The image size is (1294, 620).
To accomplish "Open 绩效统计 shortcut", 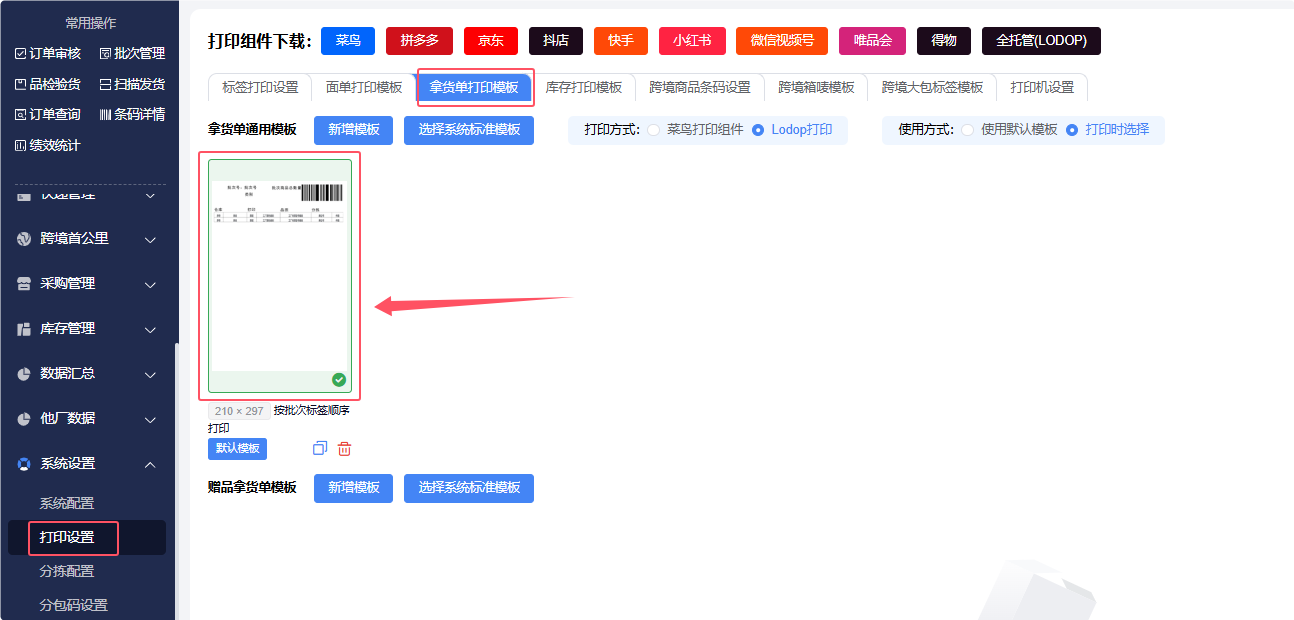I will pos(48,145).
